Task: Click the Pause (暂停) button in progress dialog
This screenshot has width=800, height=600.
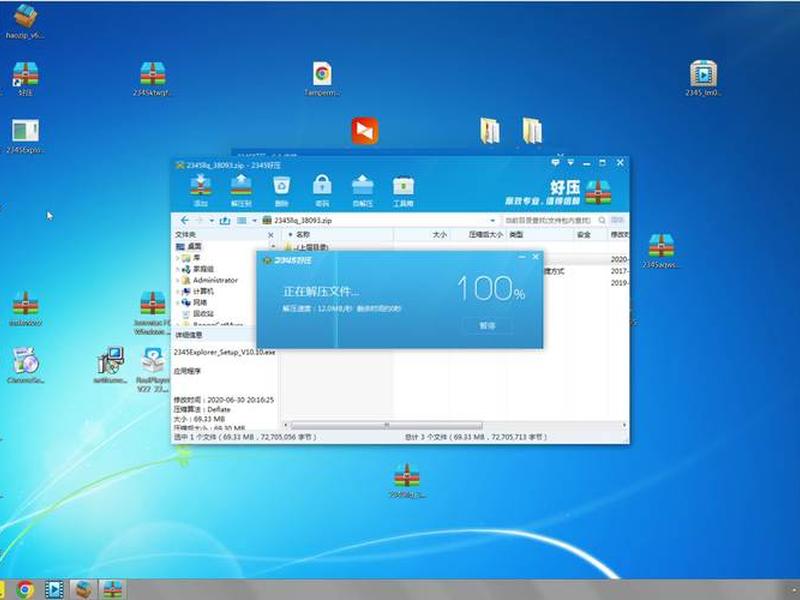Action: [487, 326]
